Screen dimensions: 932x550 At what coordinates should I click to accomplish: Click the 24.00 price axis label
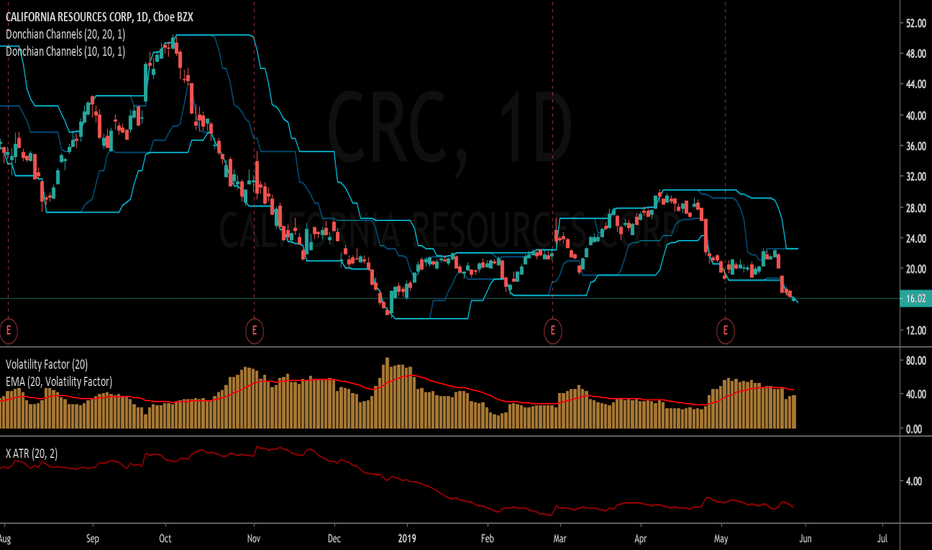pyautogui.click(x=916, y=238)
